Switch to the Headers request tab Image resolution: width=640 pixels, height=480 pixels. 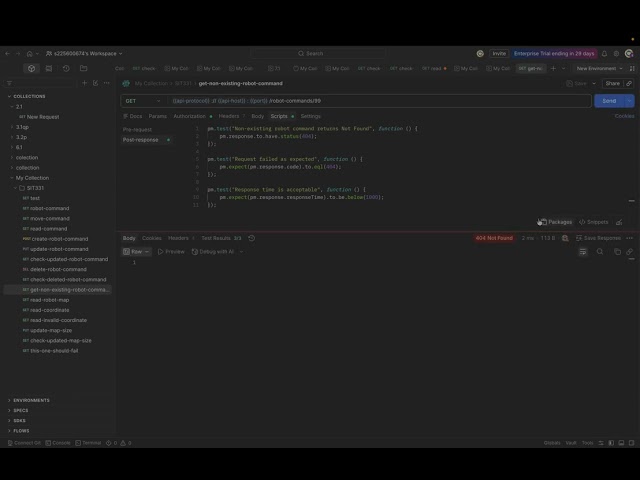click(229, 116)
